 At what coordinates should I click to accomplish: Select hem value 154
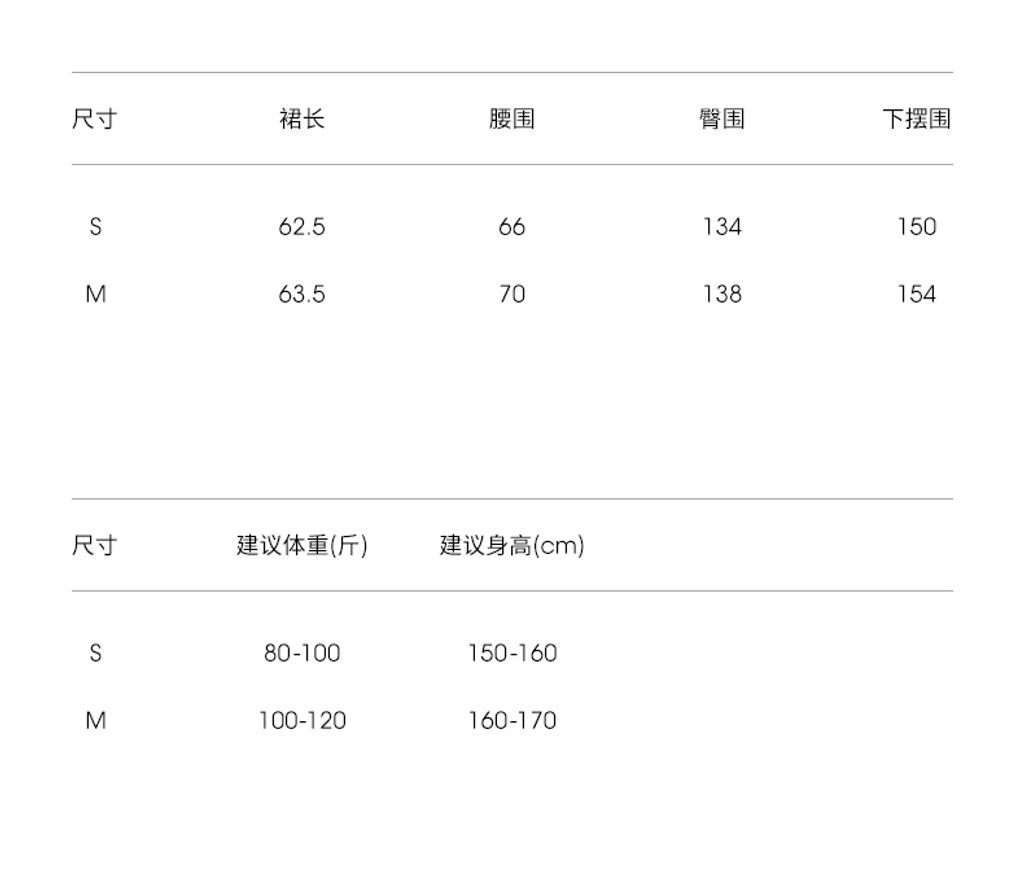click(916, 294)
